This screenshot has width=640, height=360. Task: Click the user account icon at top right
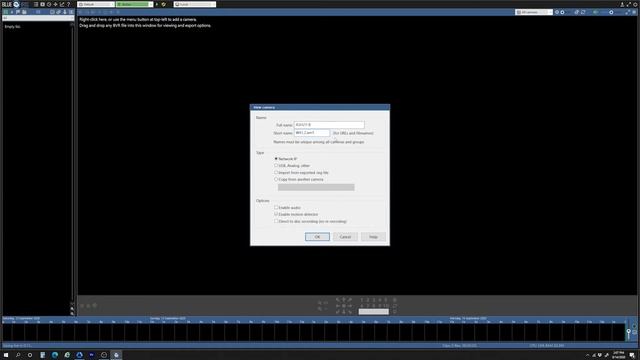pos(622,4)
